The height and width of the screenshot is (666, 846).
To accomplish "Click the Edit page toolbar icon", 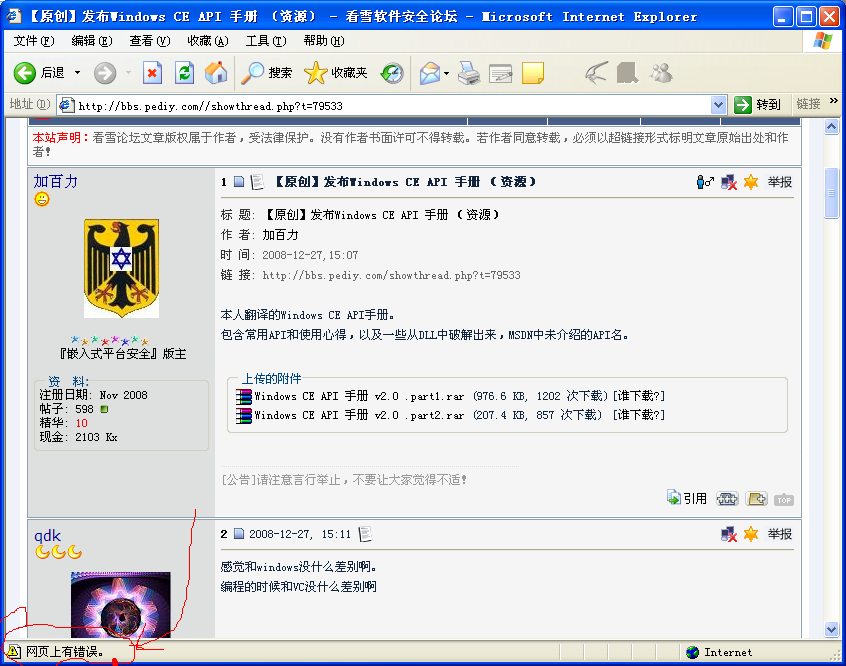I will point(501,73).
